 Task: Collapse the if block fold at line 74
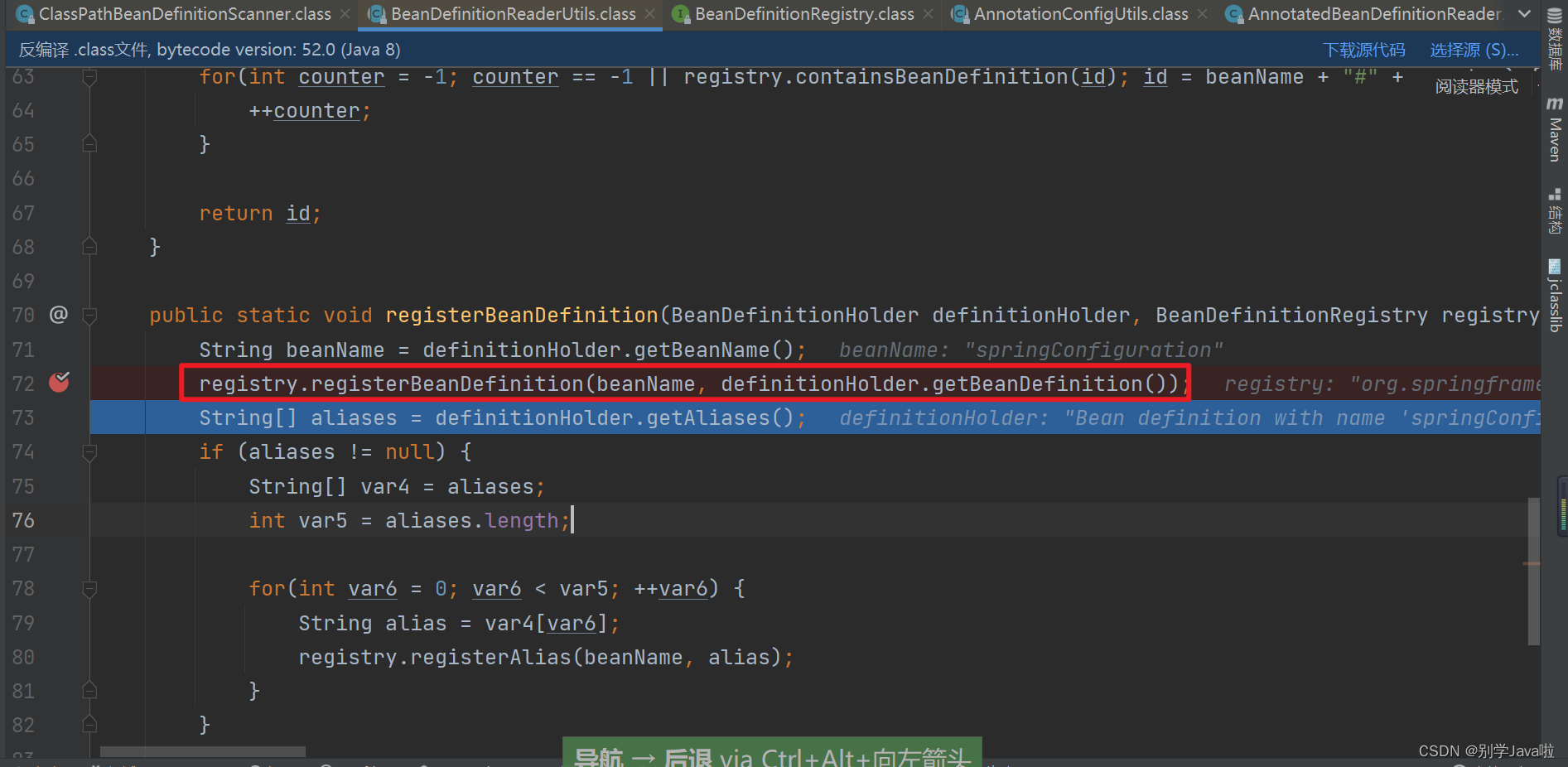tap(89, 451)
